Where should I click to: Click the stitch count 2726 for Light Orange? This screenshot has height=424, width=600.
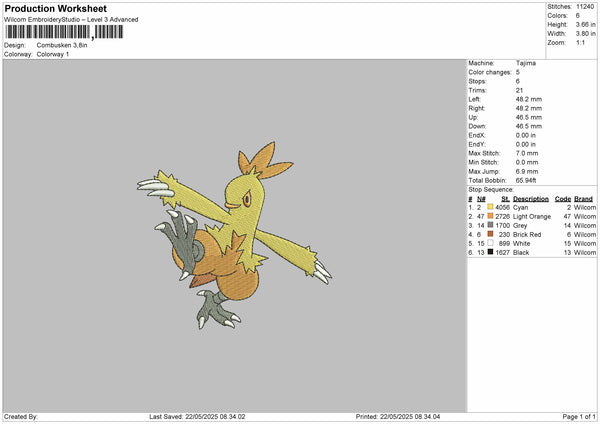click(502, 217)
